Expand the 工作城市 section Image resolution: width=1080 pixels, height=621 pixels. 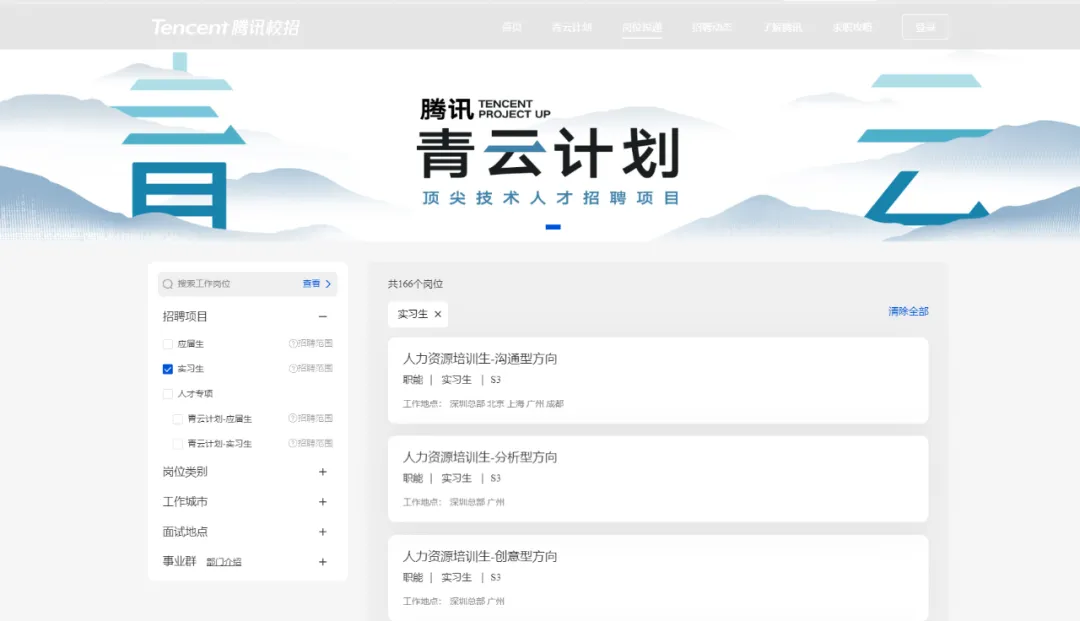tap(322, 502)
